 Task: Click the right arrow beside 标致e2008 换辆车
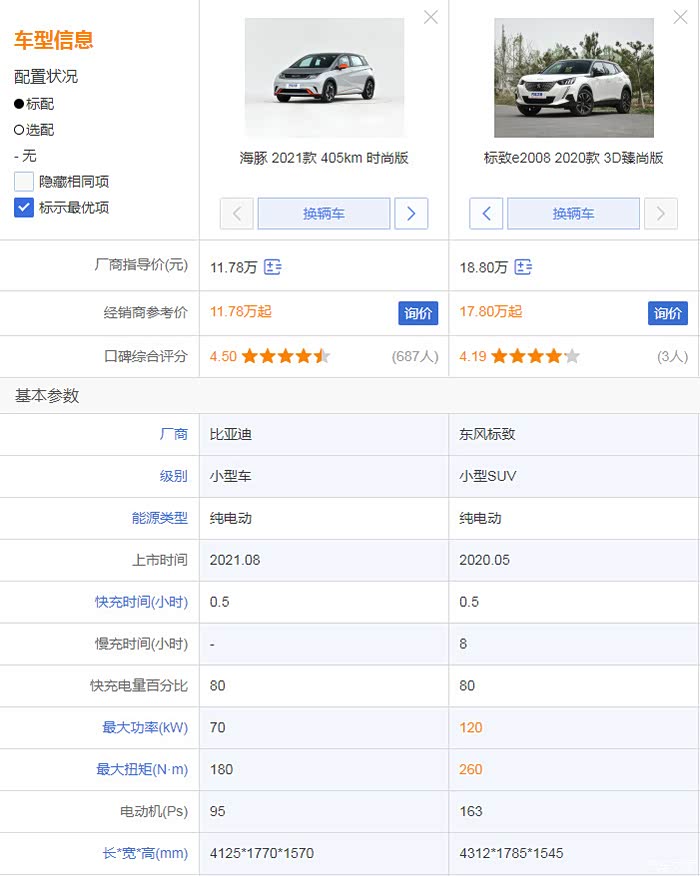click(x=661, y=214)
